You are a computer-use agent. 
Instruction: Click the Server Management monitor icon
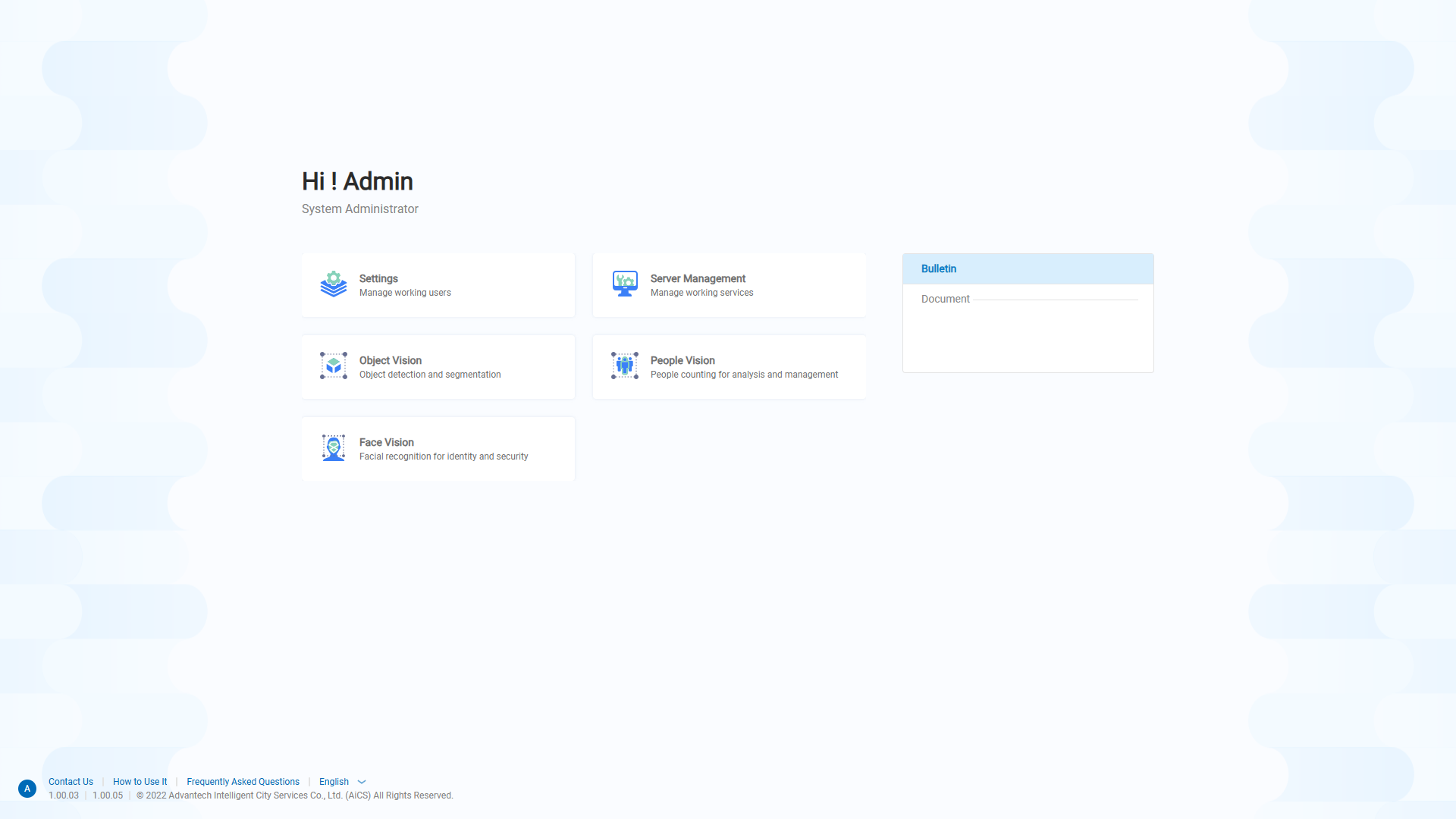pos(624,284)
